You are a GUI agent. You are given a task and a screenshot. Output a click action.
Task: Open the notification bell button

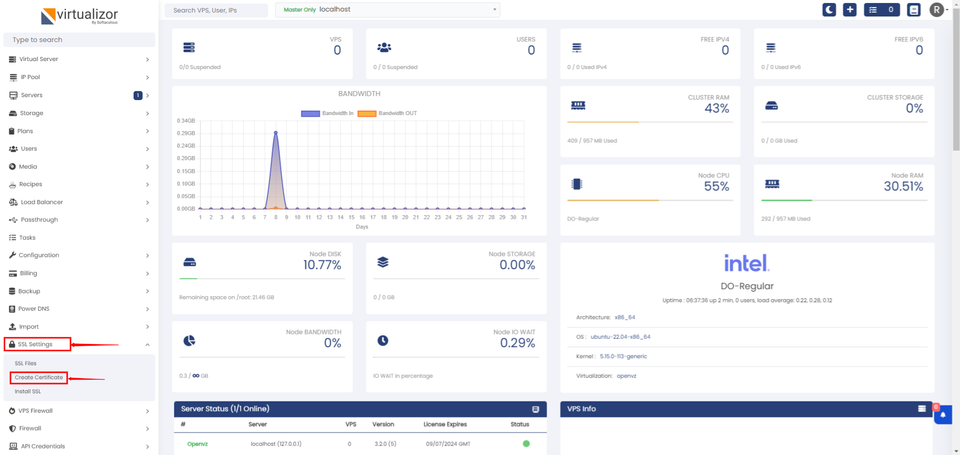[943, 415]
